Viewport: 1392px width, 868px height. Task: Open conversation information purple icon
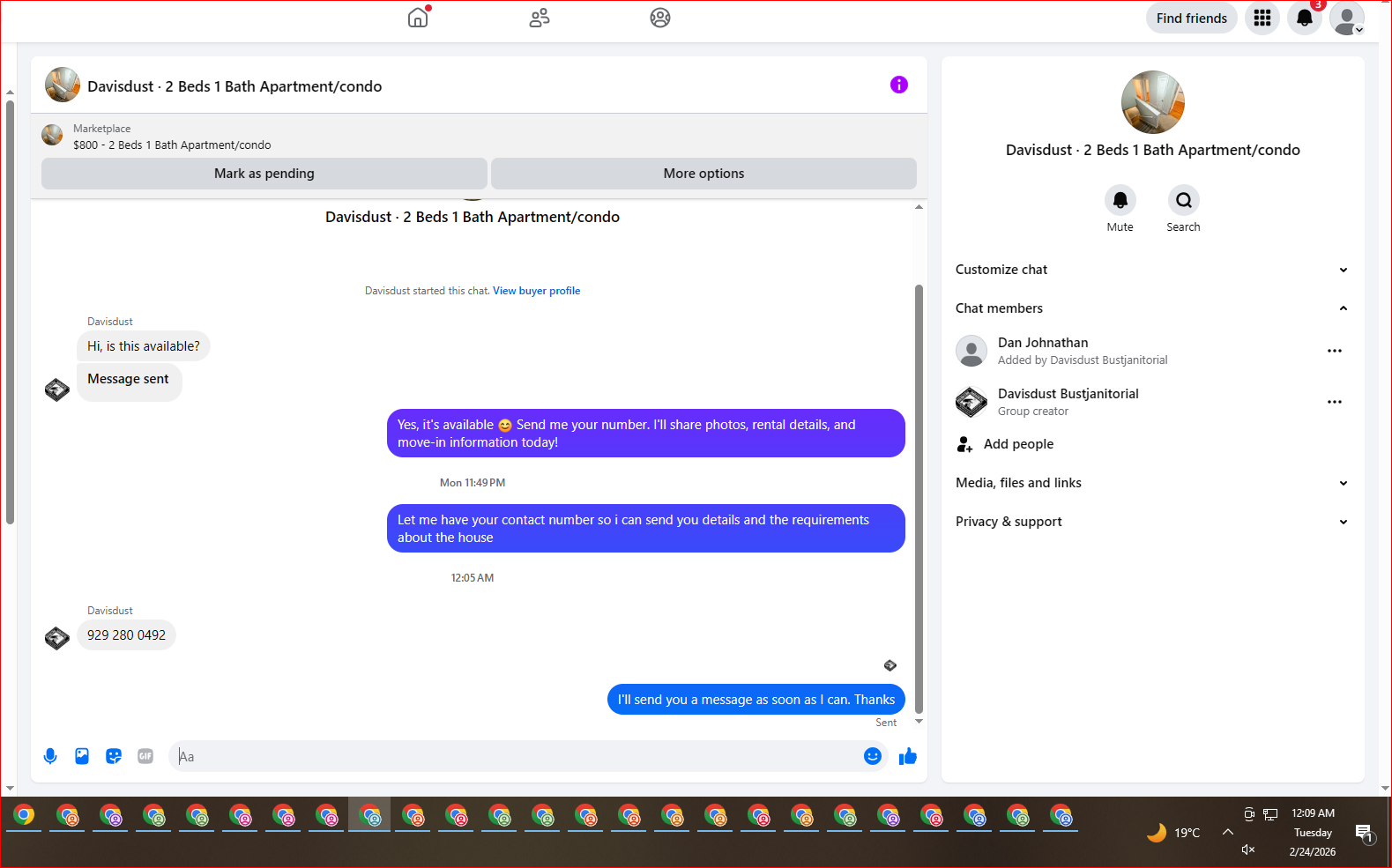(x=899, y=85)
